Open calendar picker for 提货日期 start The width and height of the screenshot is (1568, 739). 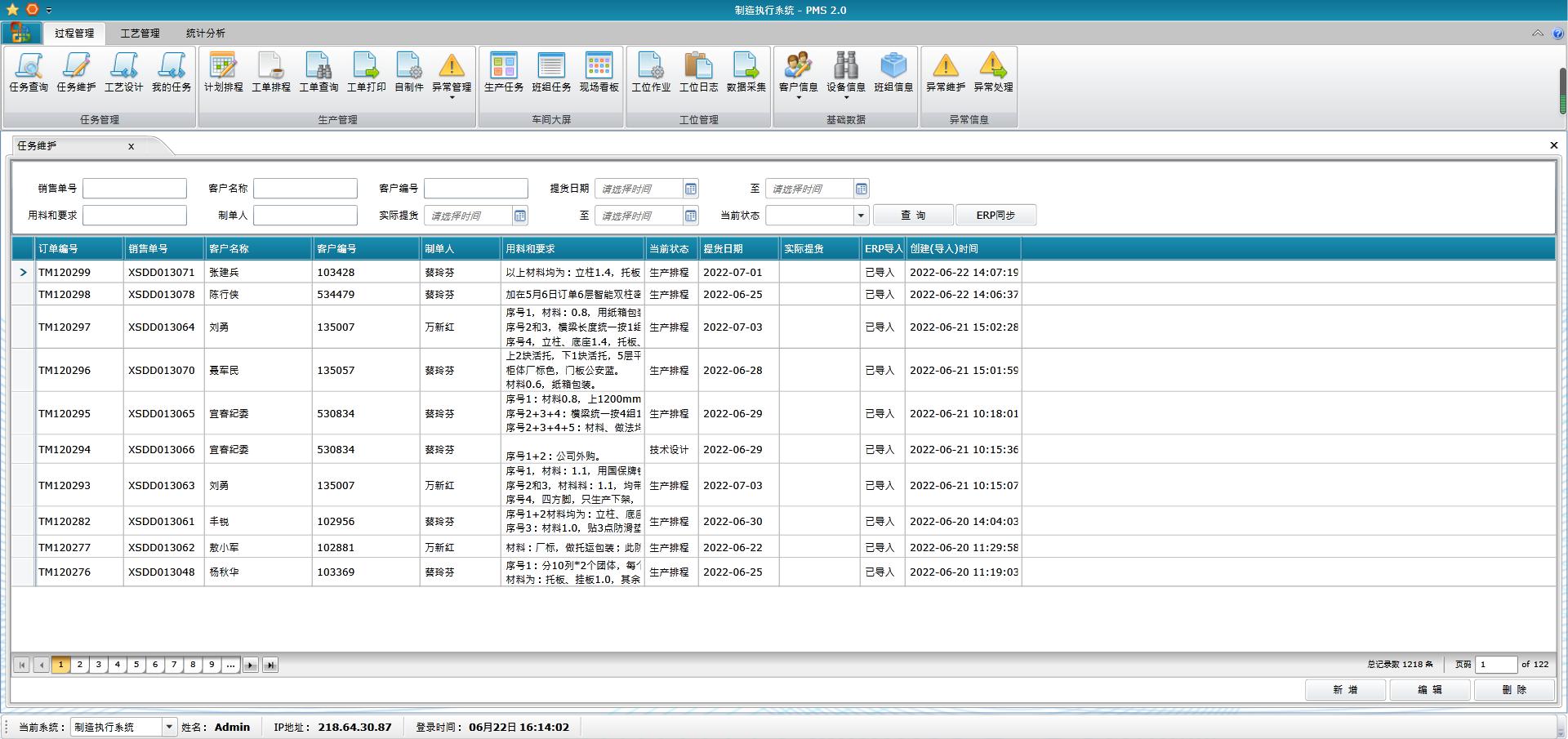[690, 189]
